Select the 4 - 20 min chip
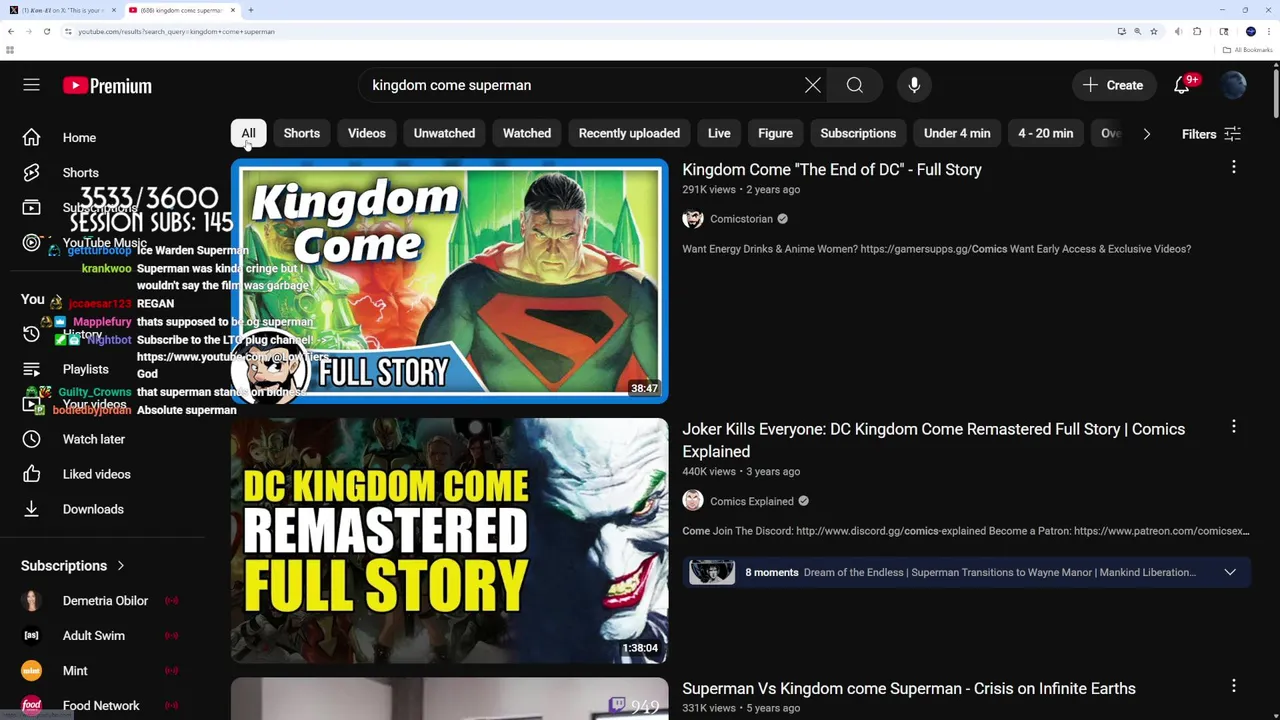 pos(1046,133)
